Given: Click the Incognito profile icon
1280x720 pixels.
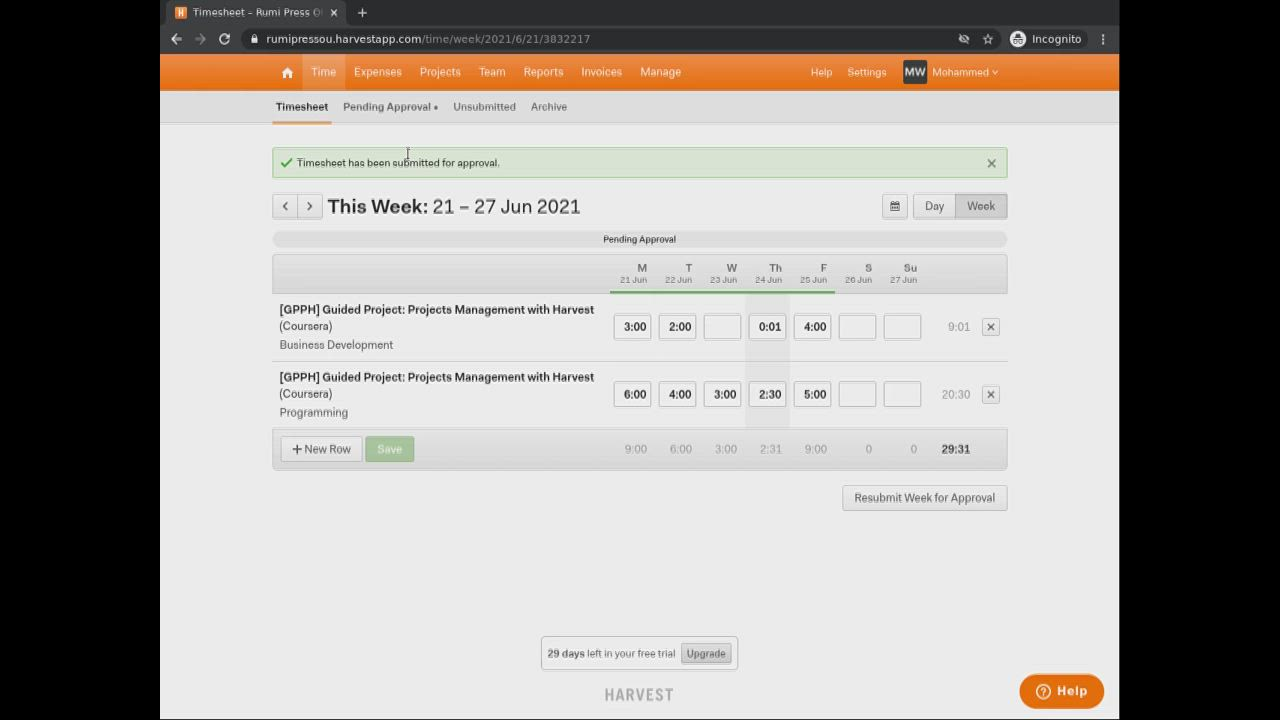Looking at the screenshot, I should [1018, 39].
